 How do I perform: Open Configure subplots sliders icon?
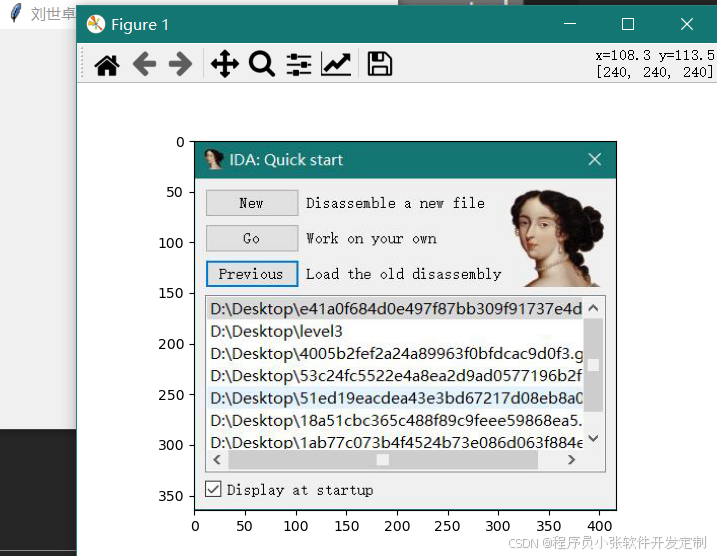(299, 64)
